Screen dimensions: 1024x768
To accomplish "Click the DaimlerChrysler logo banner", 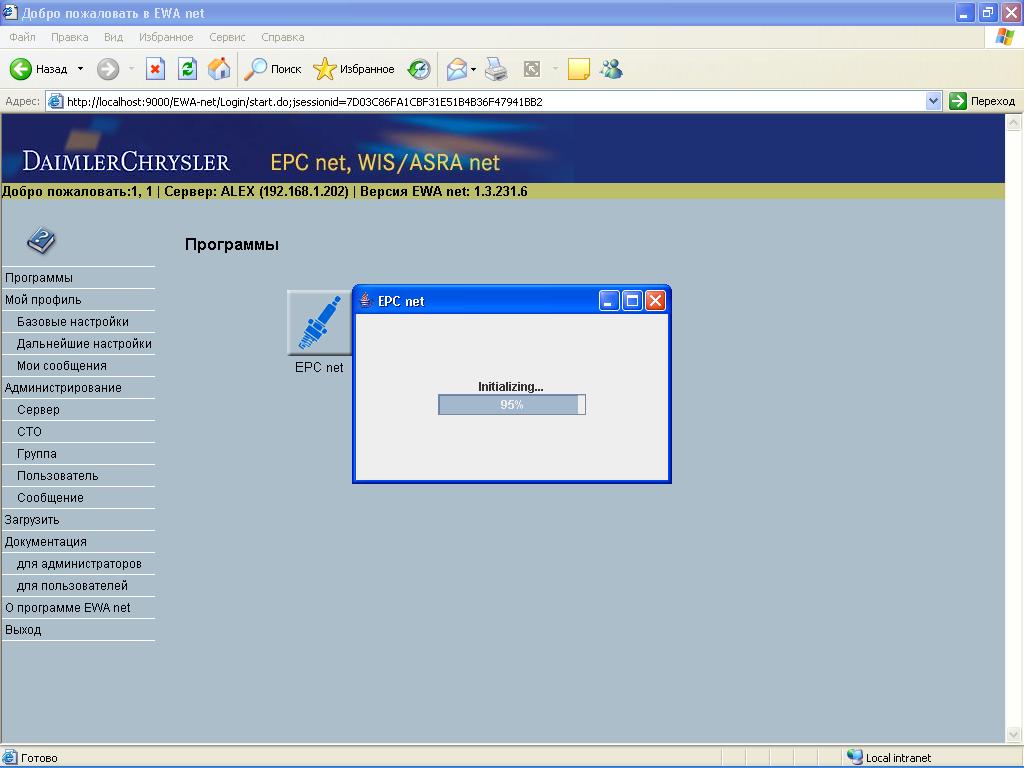I will pyautogui.click(x=126, y=161).
